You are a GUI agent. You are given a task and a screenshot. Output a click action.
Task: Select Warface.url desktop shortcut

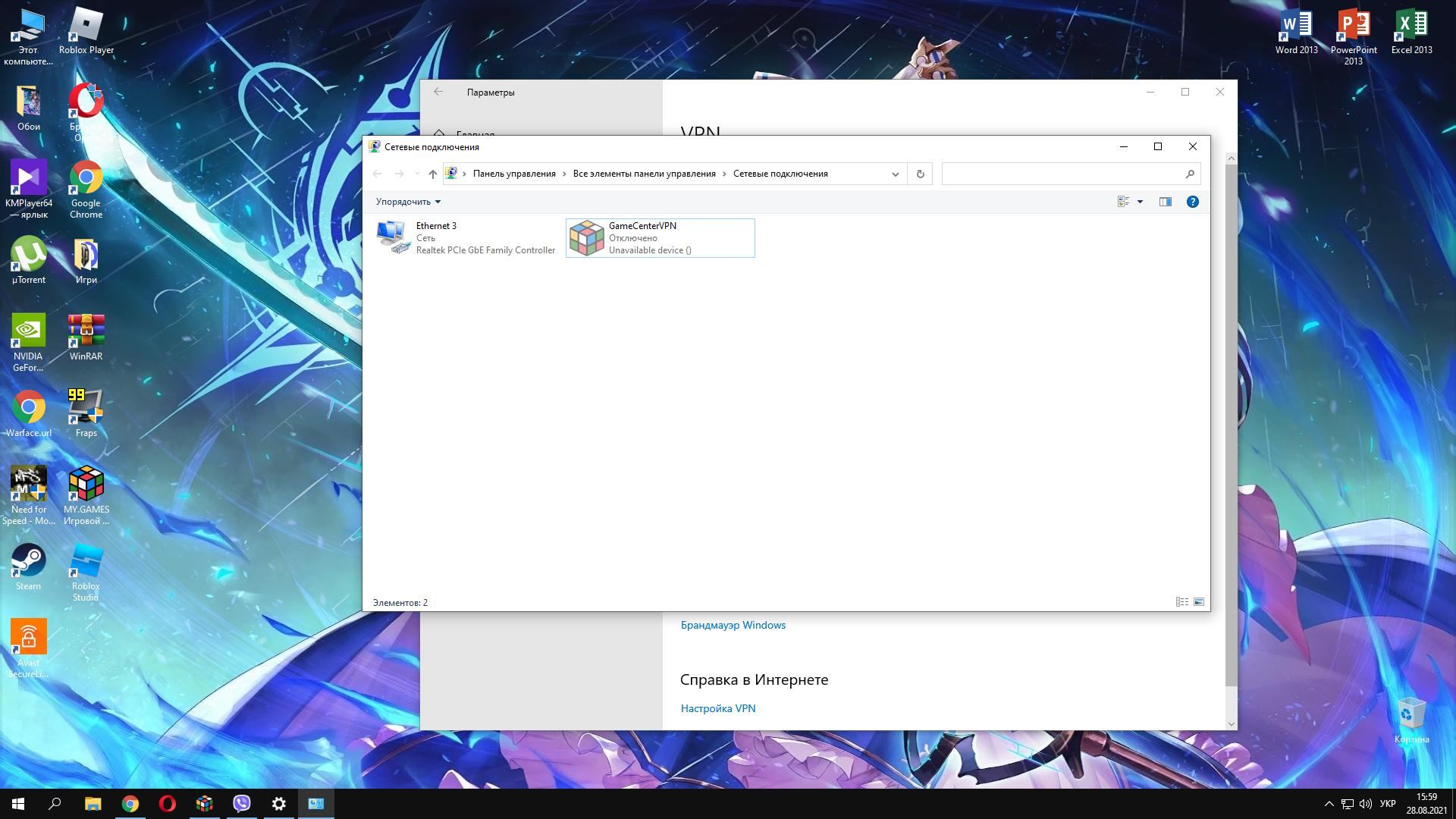click(29, 414)
